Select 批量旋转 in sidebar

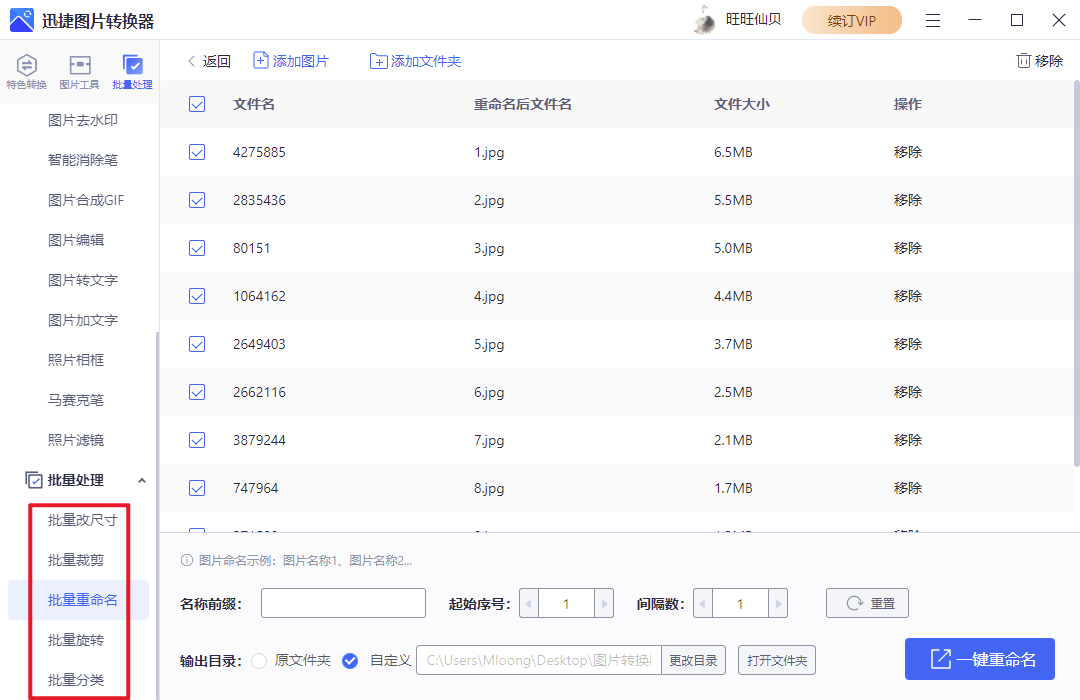tap(76, 640)
